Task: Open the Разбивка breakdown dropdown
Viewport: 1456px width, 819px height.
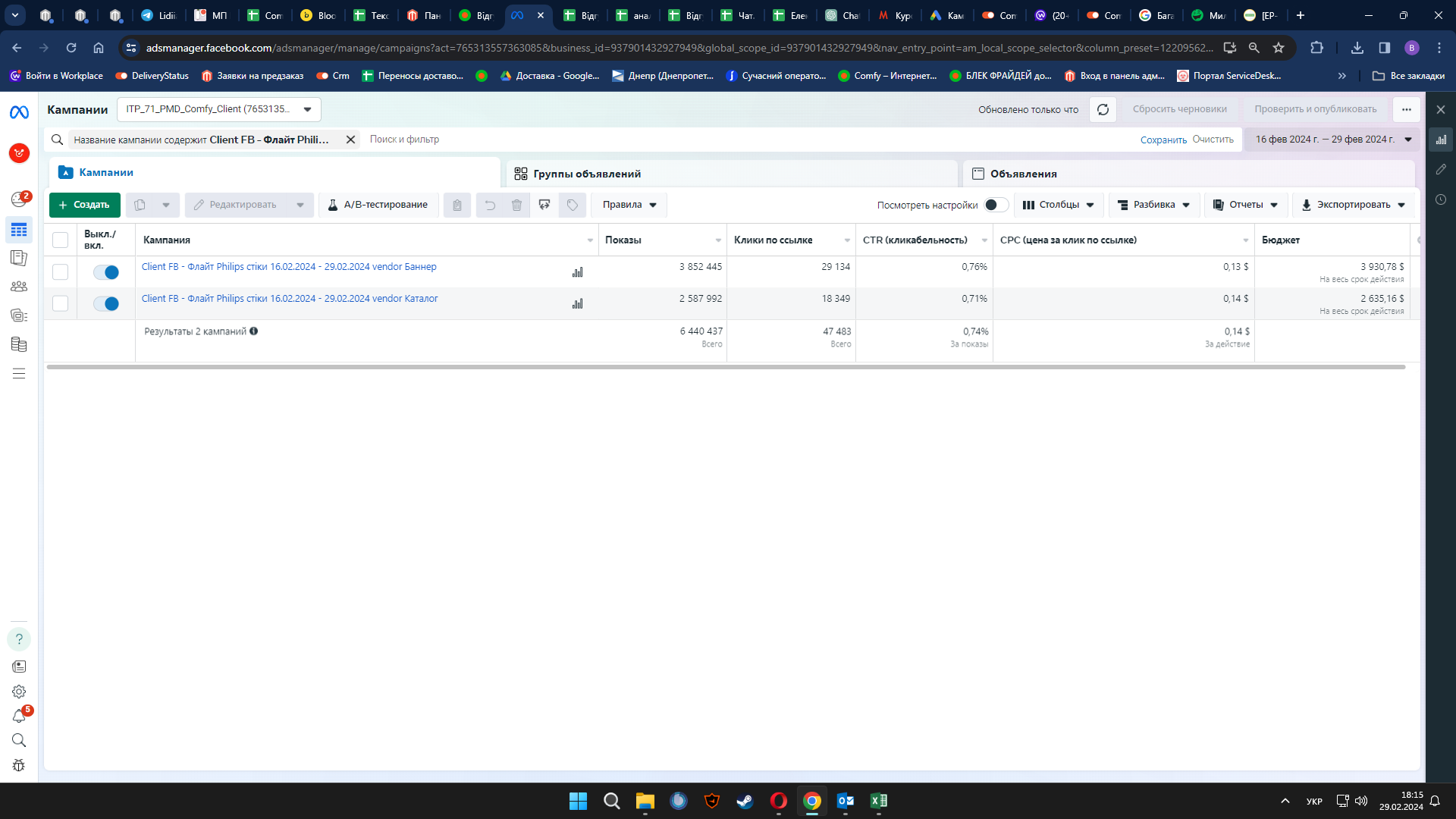Action: pyautogui.click(x=1154, y=205)
